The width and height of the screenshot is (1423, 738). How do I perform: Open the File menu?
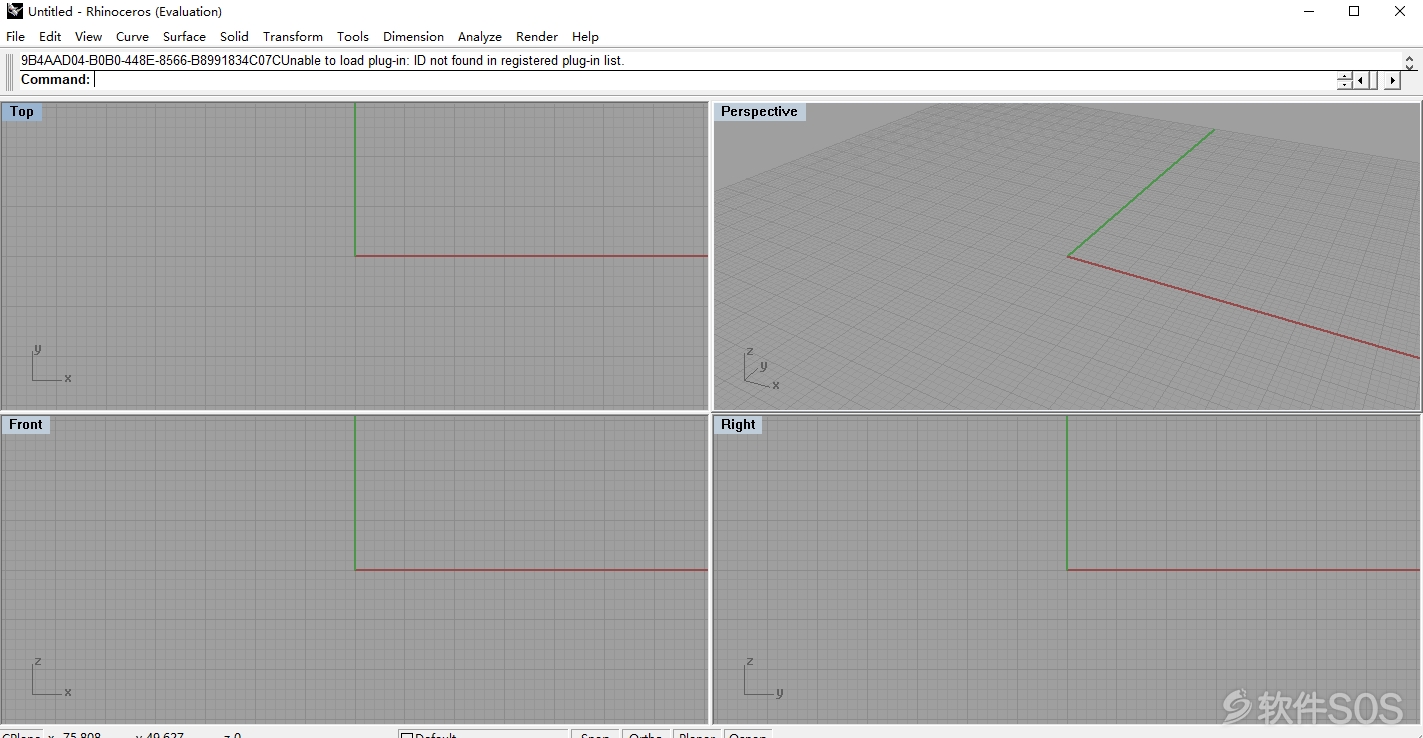(x=15, y=36)
